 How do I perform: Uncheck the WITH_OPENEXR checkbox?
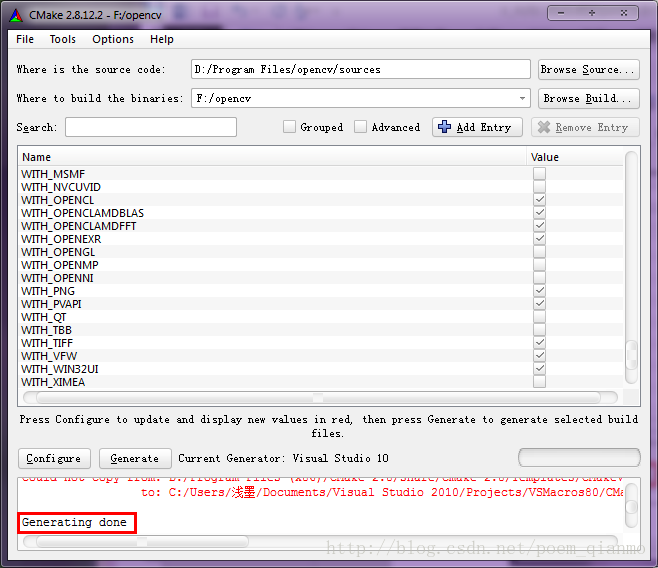click(539, 238)
